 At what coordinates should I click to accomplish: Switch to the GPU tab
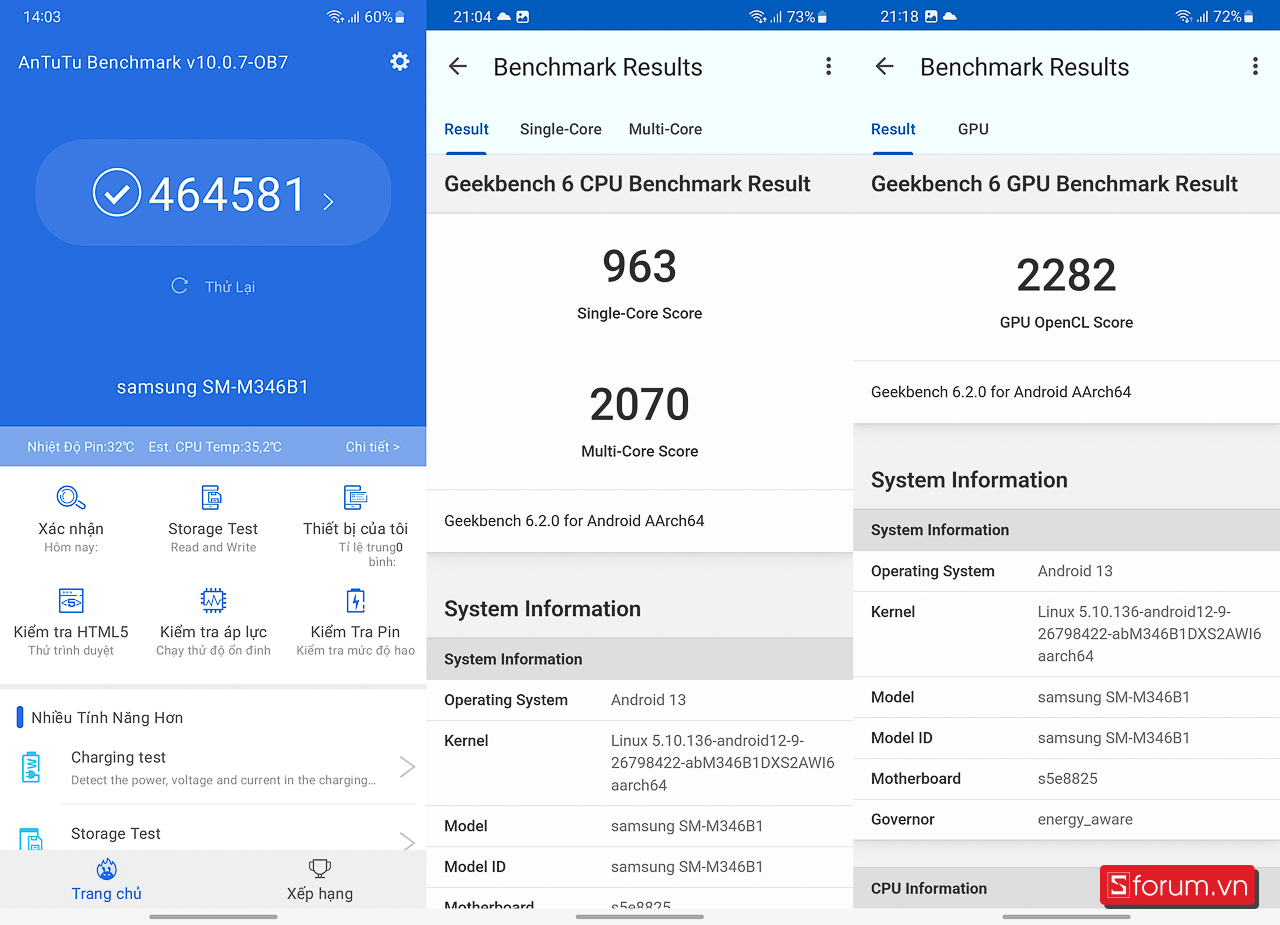click(973, 129)
